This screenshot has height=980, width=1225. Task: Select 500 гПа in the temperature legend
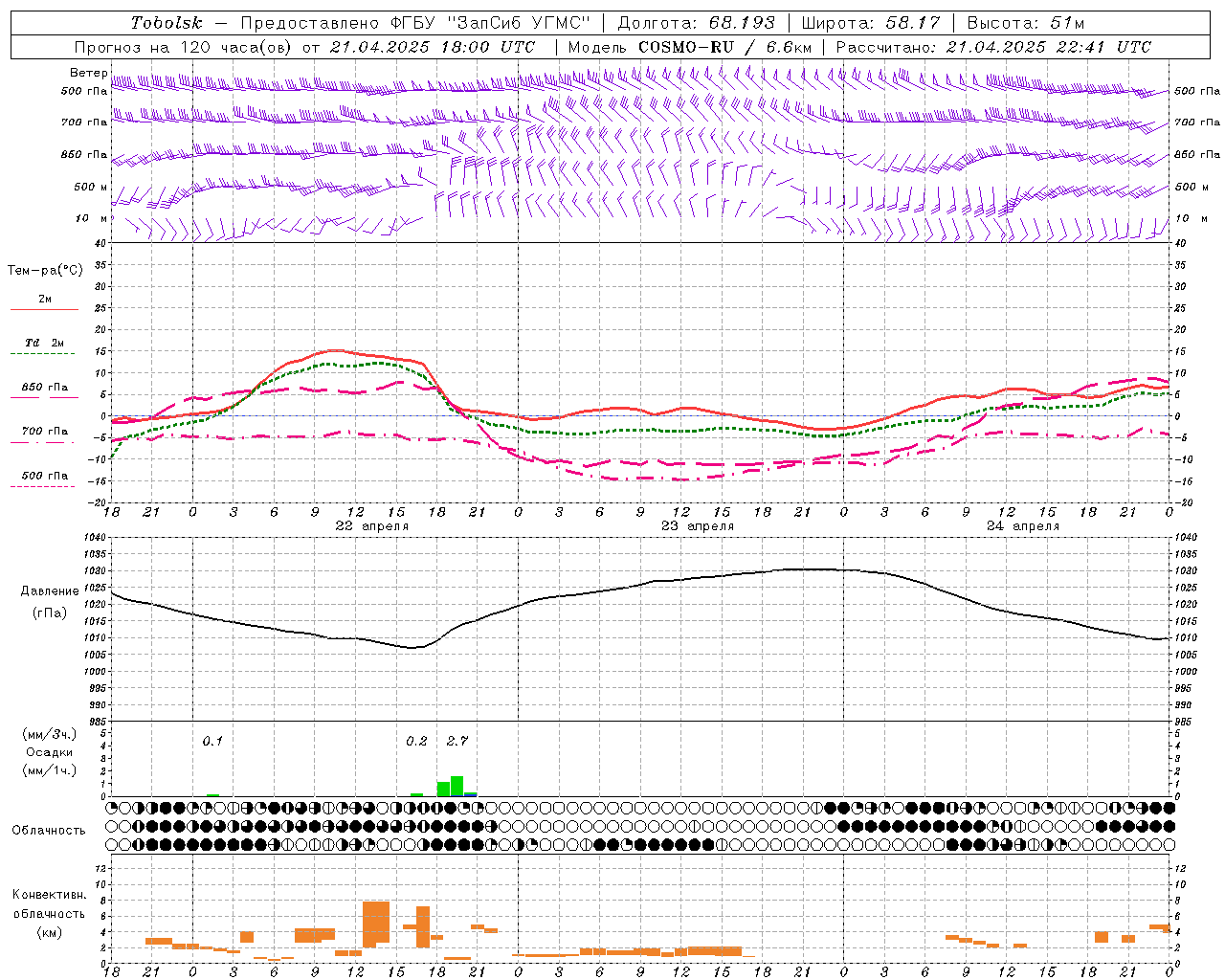pyautogui.click(x=44, y=476)
